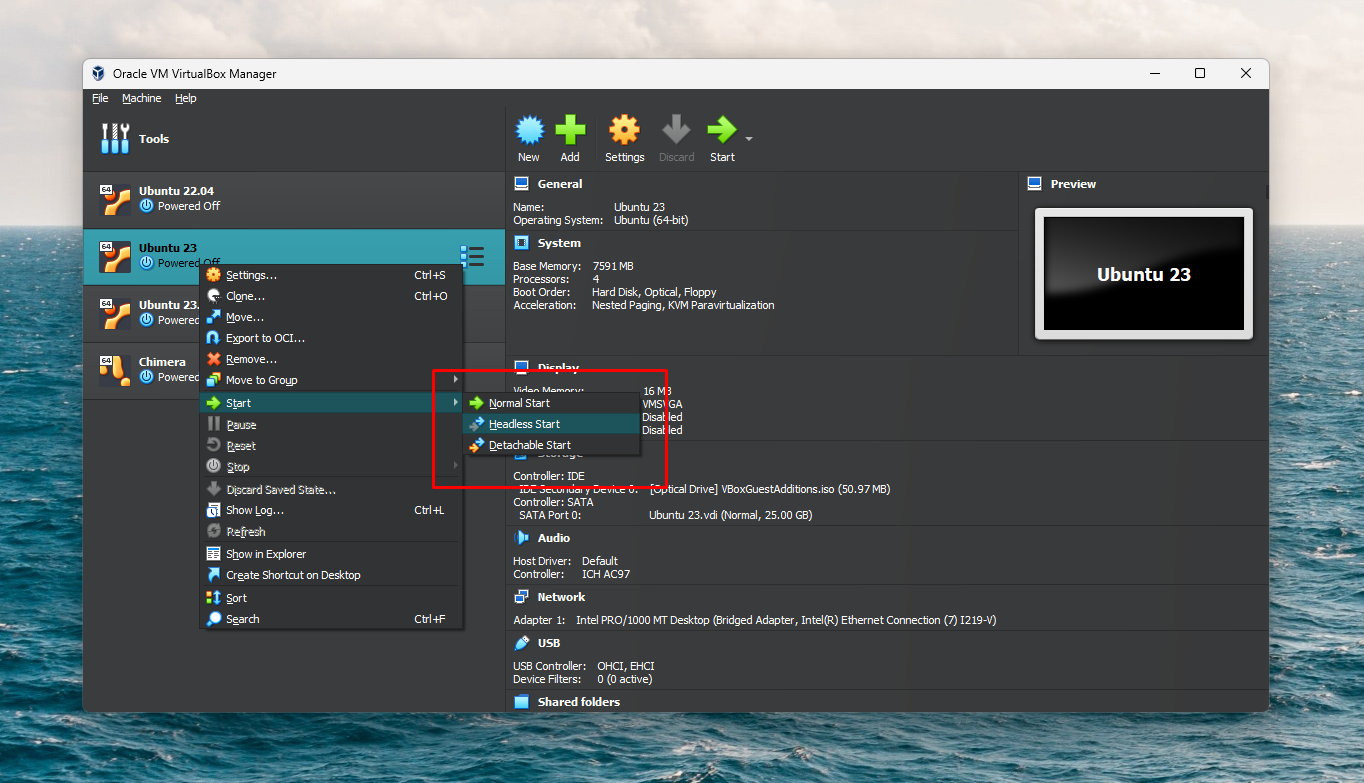Select the Tools entry in the sidebar
Screen dimensions: 1364x783
pyautogui.click(x=294, y=139)
